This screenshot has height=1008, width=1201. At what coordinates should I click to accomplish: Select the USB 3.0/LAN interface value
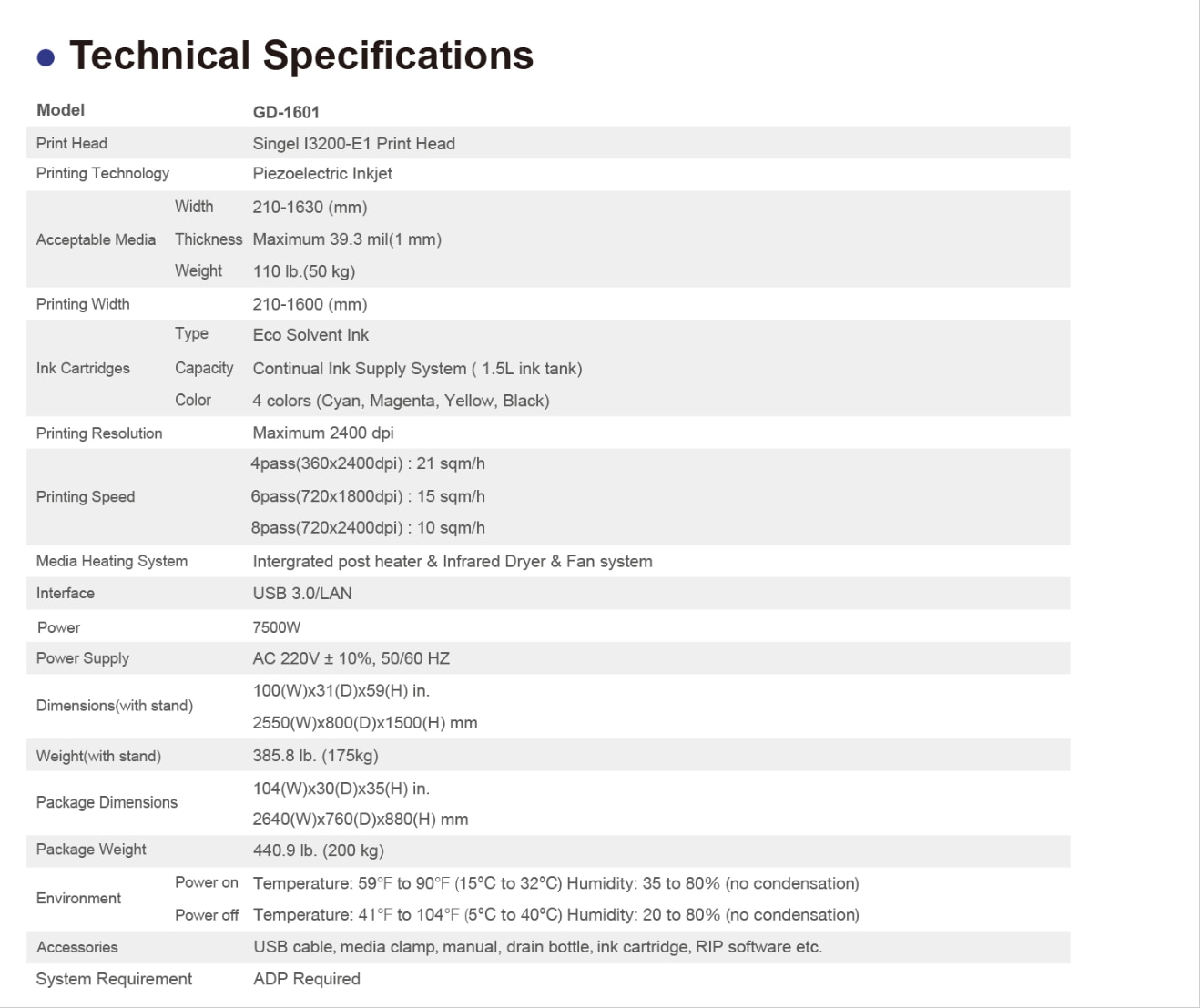pyautogui.click(x=302, y=594)
